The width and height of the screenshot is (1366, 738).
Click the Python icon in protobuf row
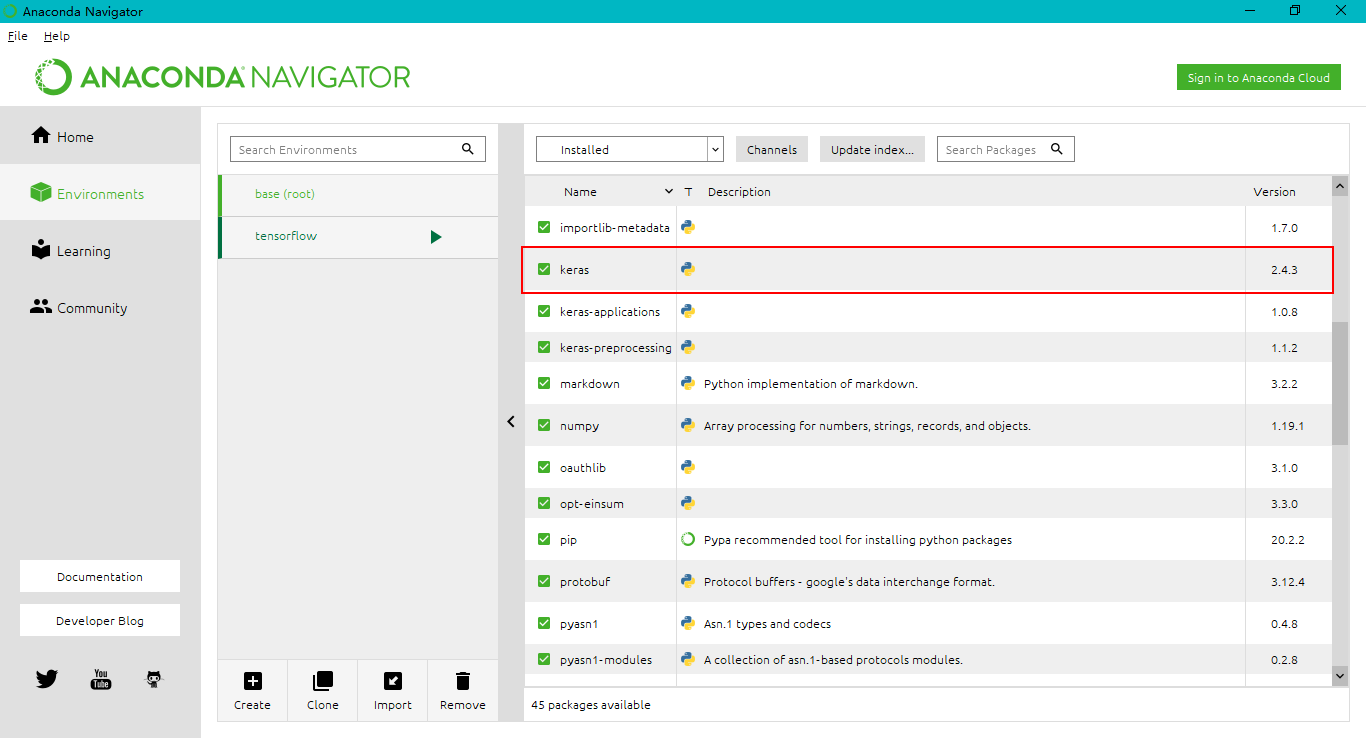coord(688,581)
